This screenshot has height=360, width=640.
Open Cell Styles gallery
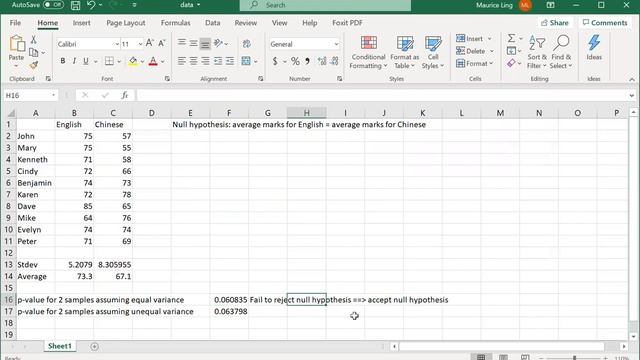tap(433, 52)
